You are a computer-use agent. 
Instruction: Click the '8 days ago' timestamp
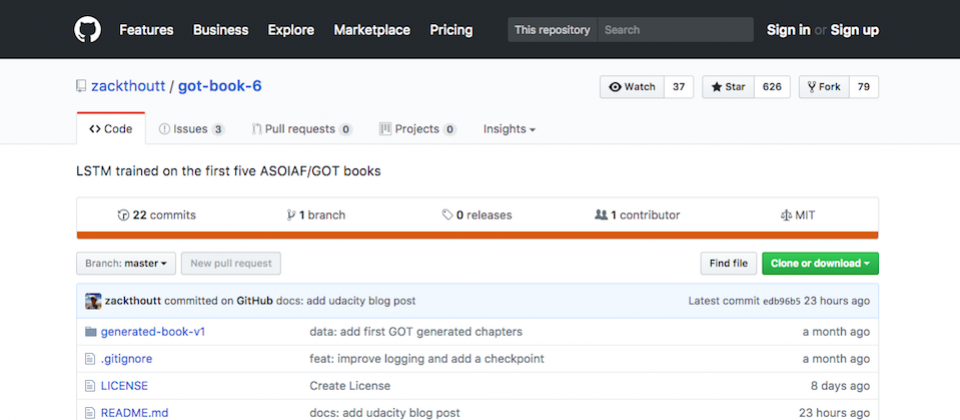840,386
